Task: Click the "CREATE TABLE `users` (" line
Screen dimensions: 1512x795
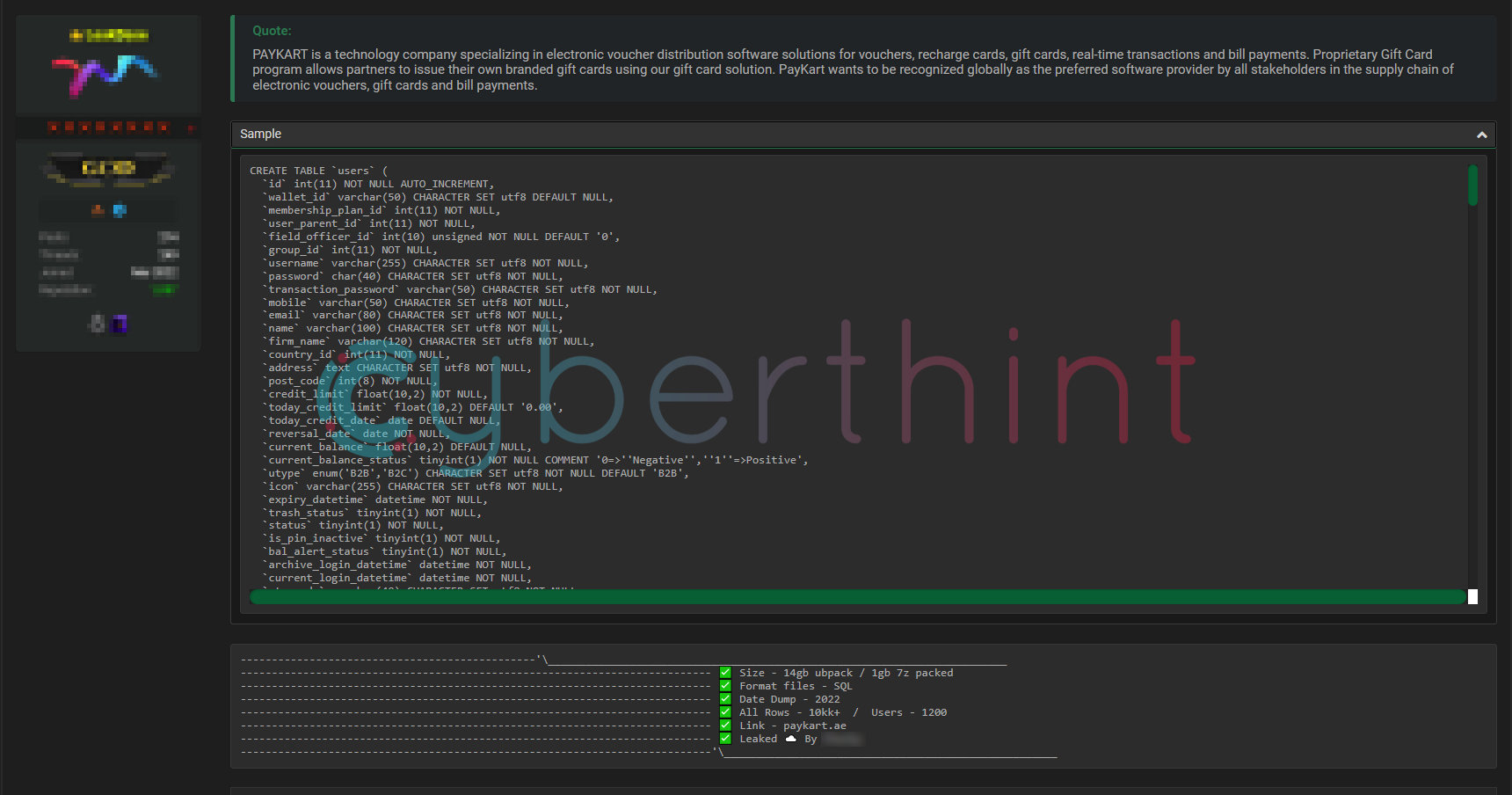Action: coord(318,171)
